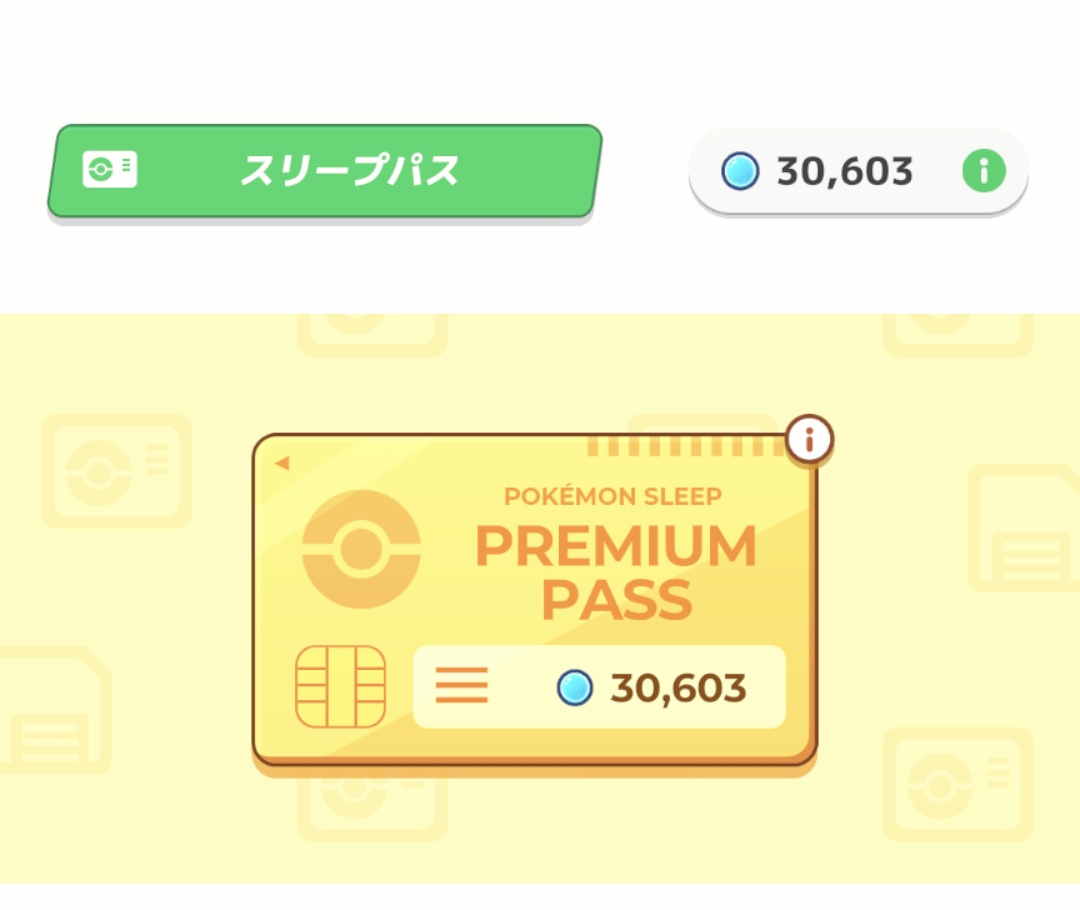Open the three-line menu icon on the card

pyautogui.click(x=462, y=687)
